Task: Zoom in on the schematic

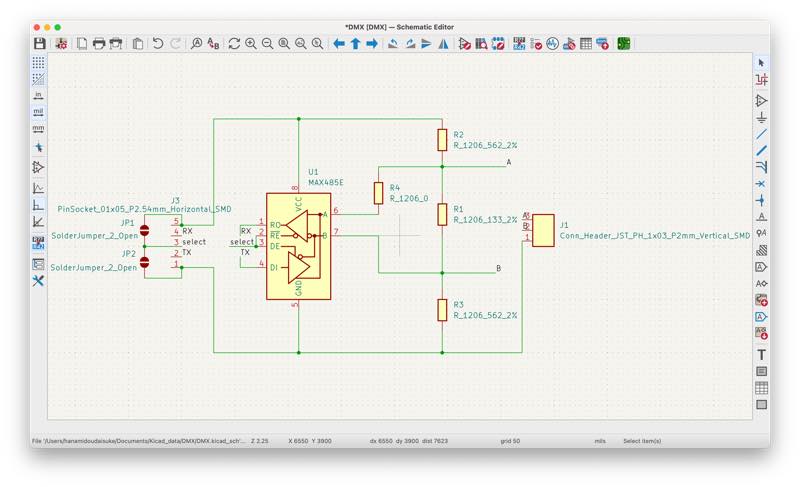Action: coord(251,43)
